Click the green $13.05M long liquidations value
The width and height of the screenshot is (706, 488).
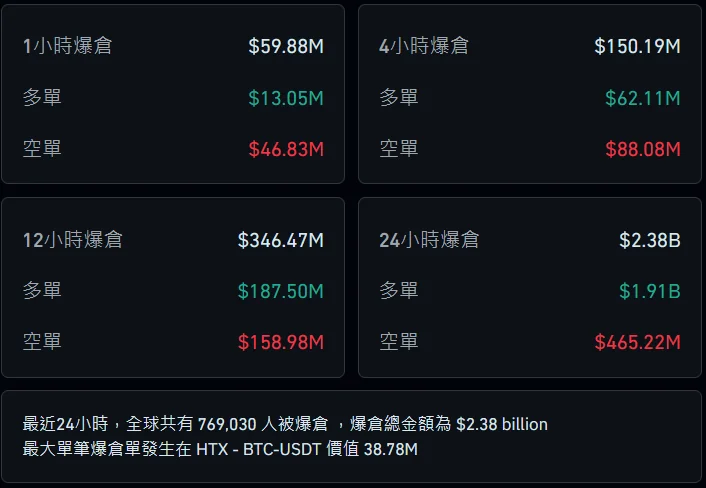coord(286,98)
